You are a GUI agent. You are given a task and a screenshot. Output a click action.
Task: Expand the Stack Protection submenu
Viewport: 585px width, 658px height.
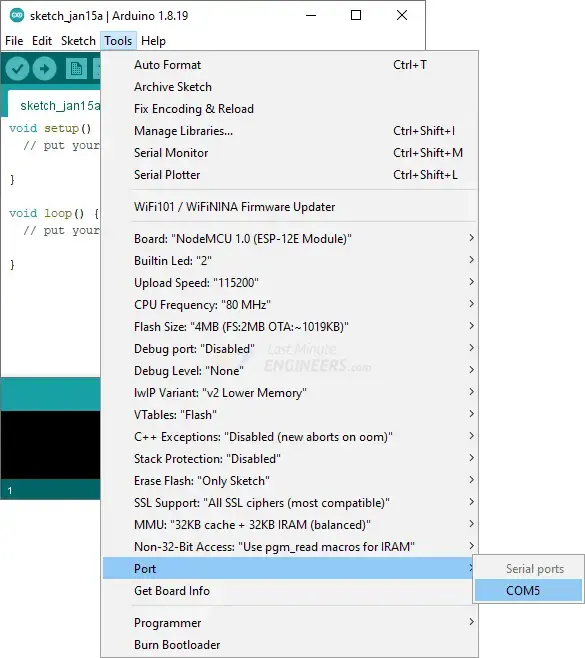(x=290, y=459)
